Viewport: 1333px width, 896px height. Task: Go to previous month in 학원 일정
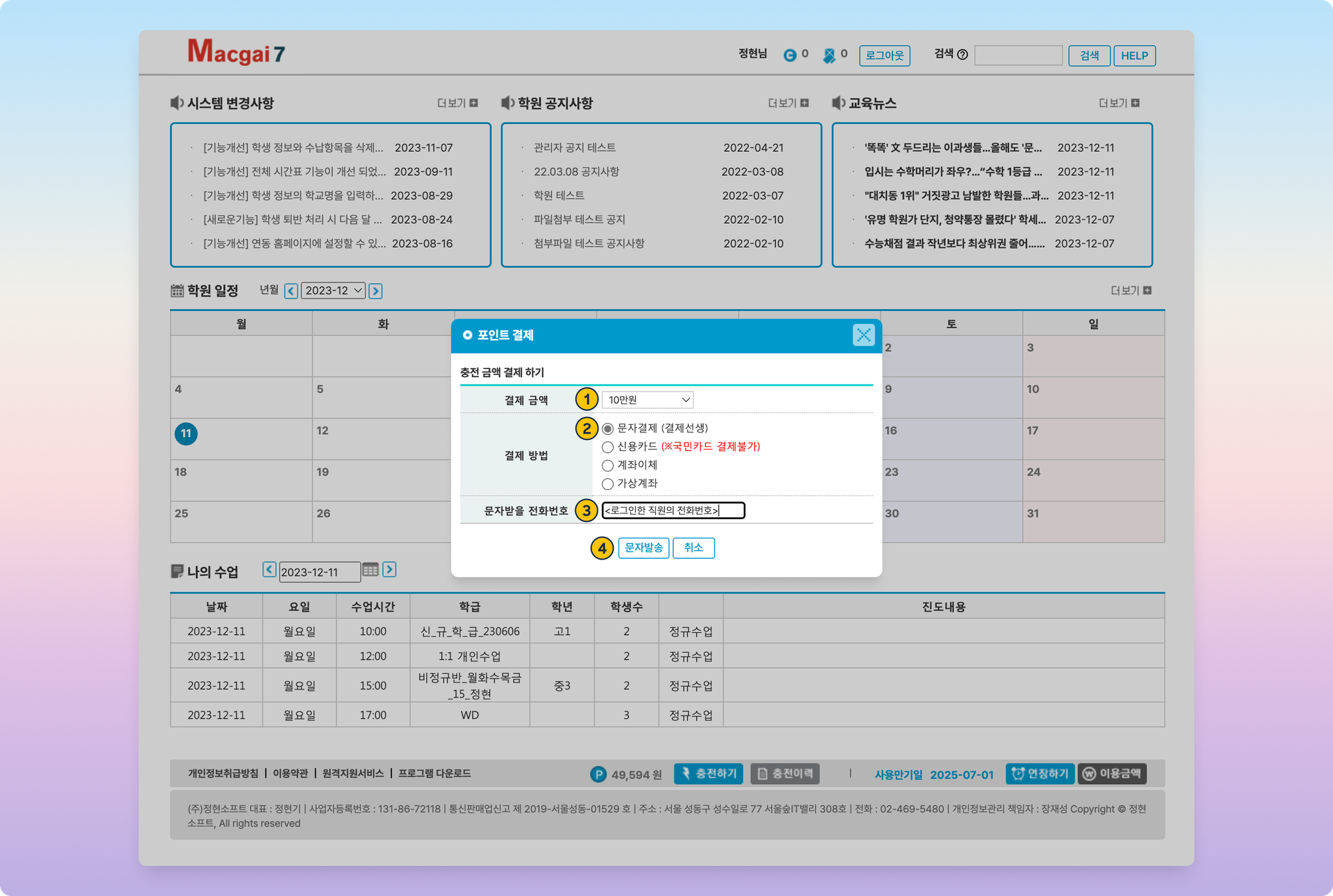click(x=291, y=291)
